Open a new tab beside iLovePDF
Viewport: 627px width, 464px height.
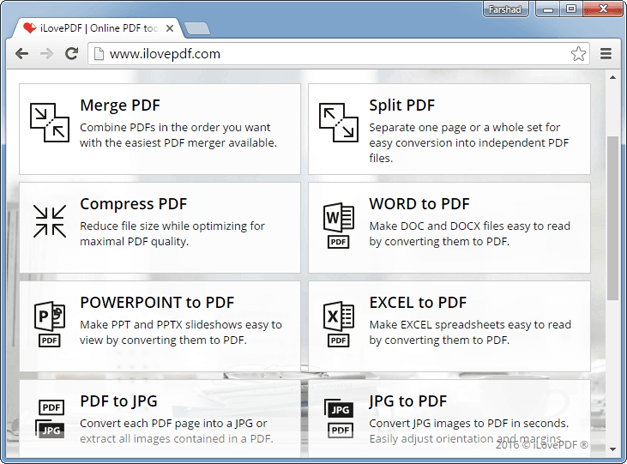(197, 28)
